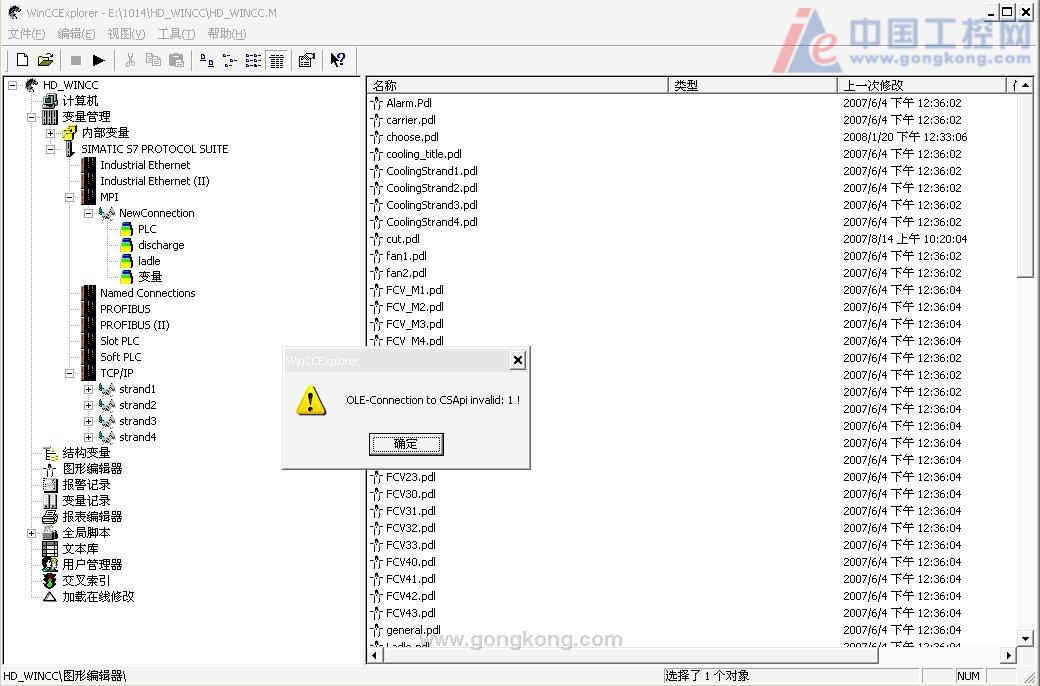The height and width of the screenshot is (686, 1040).
Task: Sort files by the 名称 column header
Action: click(x=517, y=86)
